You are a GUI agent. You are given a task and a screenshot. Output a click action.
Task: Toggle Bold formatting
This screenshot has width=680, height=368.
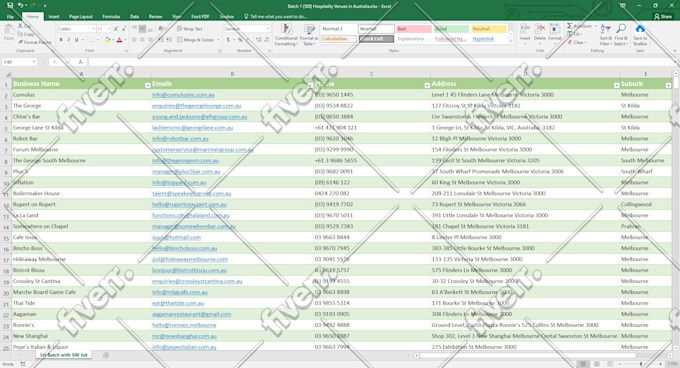[x=61, y=40]
